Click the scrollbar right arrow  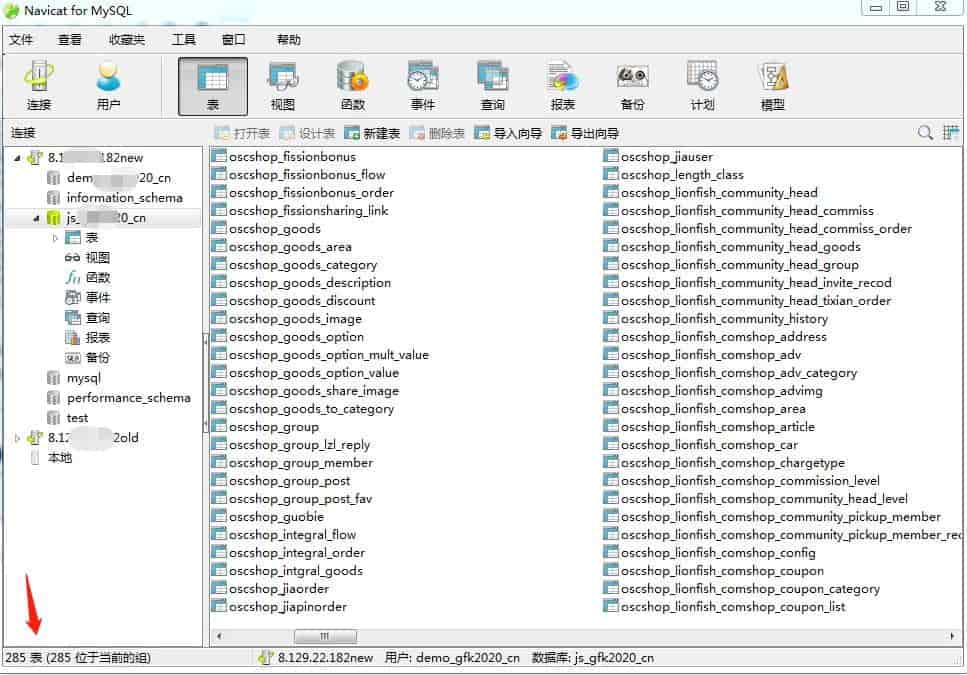pyautogui.click(x=953, y=636)
